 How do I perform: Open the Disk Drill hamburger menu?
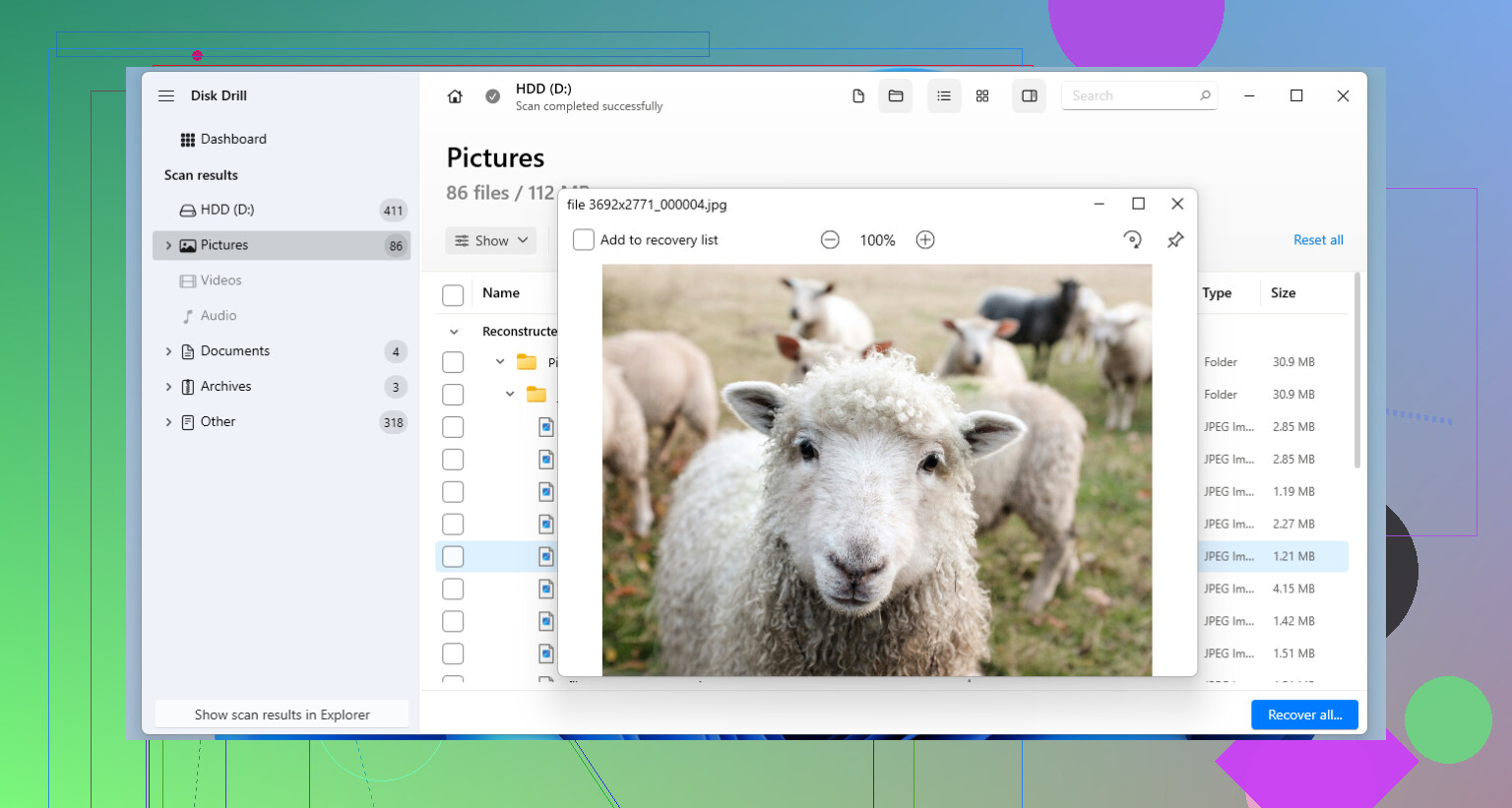point(166,95)
